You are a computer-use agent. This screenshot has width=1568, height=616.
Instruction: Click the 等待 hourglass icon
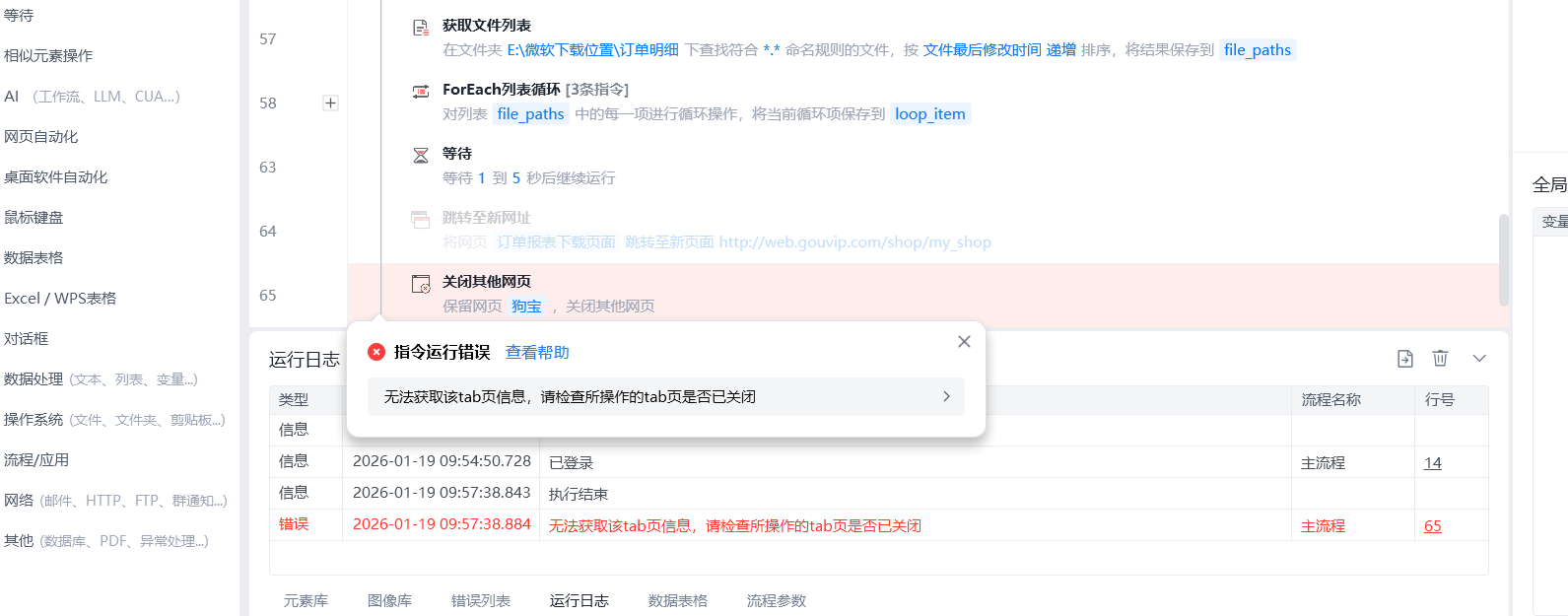click(421, 155)
